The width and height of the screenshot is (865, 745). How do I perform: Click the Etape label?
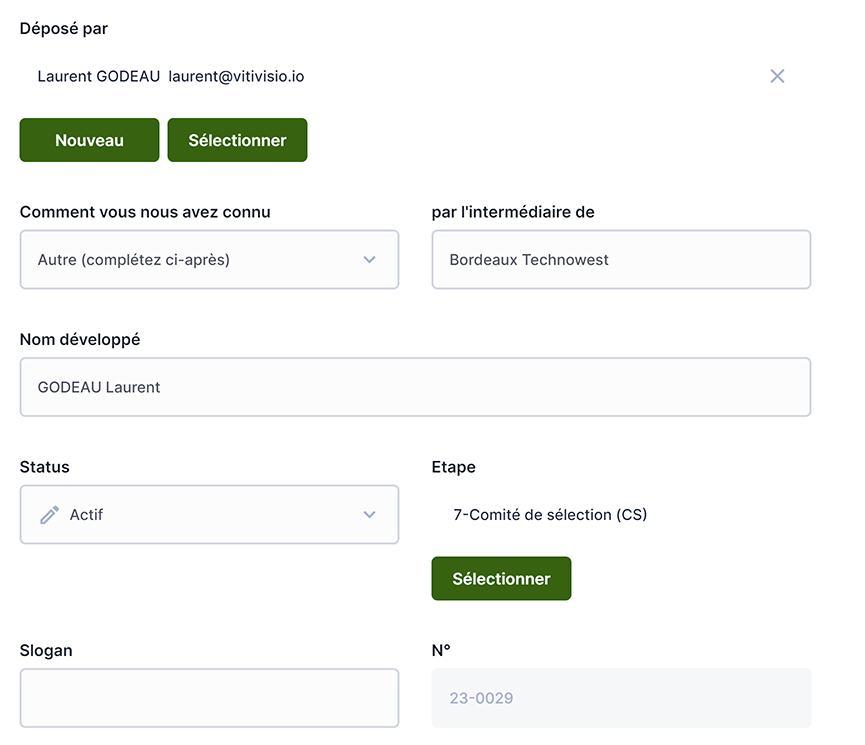coord(453,467)
